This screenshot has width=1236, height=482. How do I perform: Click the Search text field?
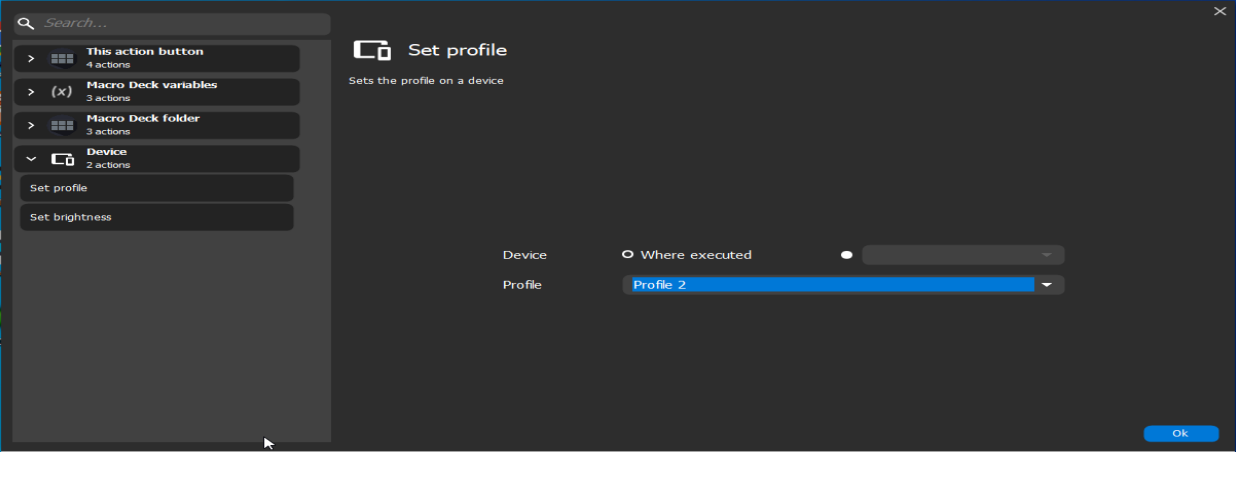180,23
